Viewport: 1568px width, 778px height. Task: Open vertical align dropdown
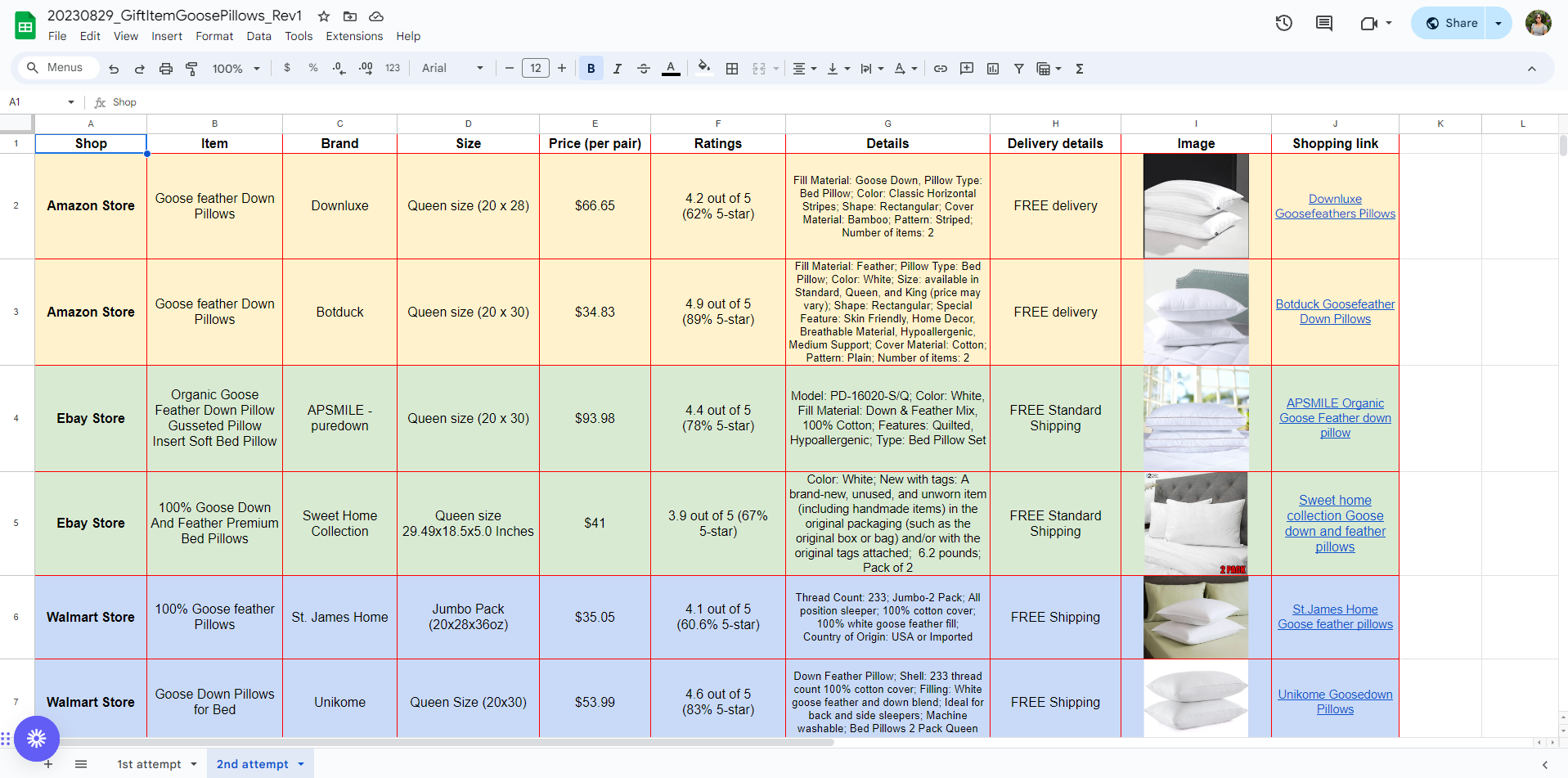click(838, 69)
